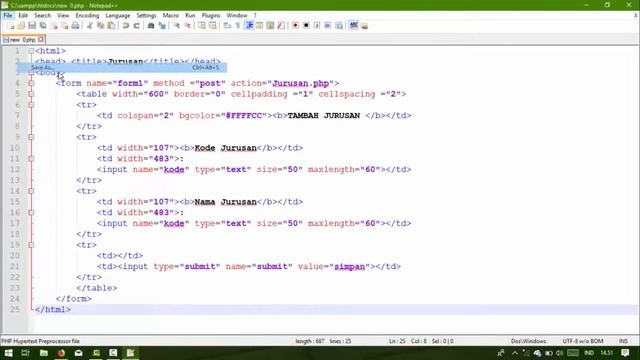The width and height of the screenshot is (640, 360).
Task: Click the Save All toolbar icon
Action: pyautogui.click(x=42, y=26)
